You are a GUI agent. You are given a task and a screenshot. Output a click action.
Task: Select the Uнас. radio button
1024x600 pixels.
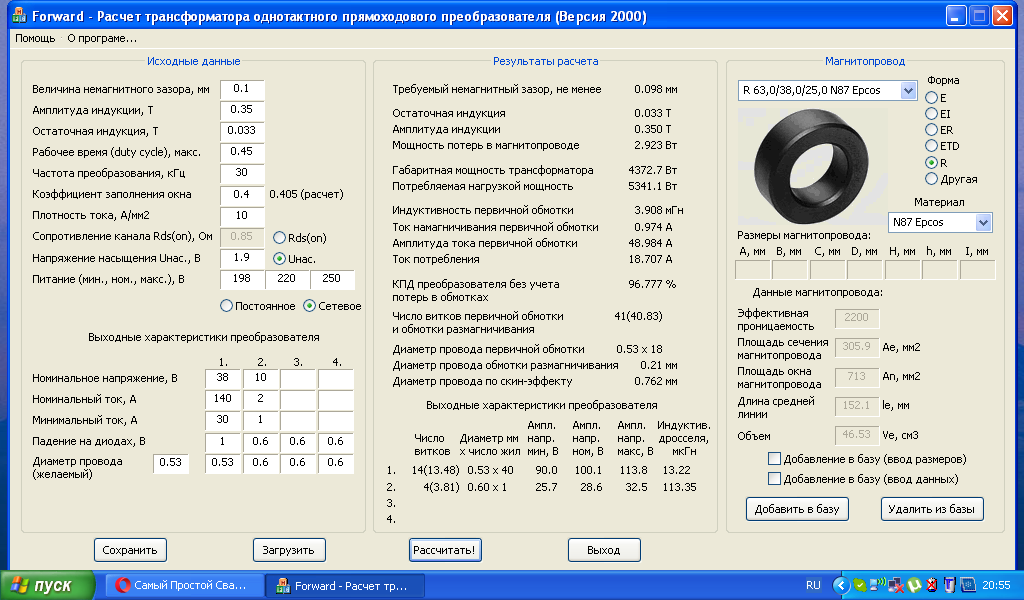coord(280,259)
